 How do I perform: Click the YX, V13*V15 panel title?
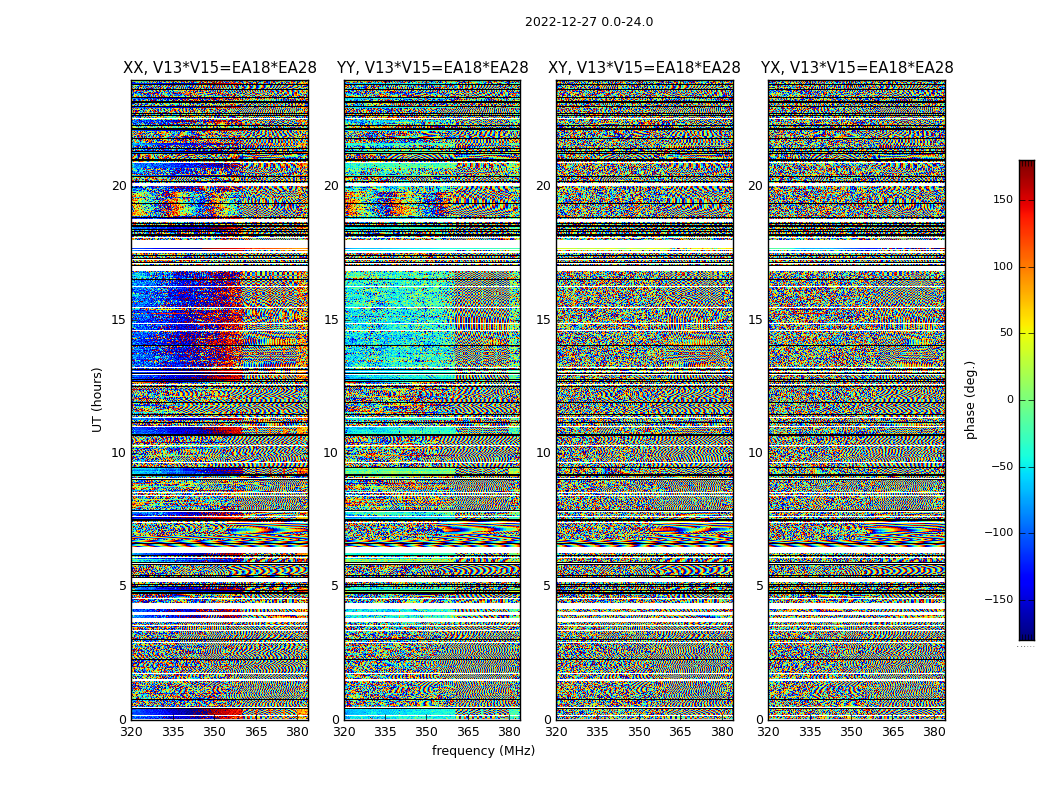coord(857,68)
